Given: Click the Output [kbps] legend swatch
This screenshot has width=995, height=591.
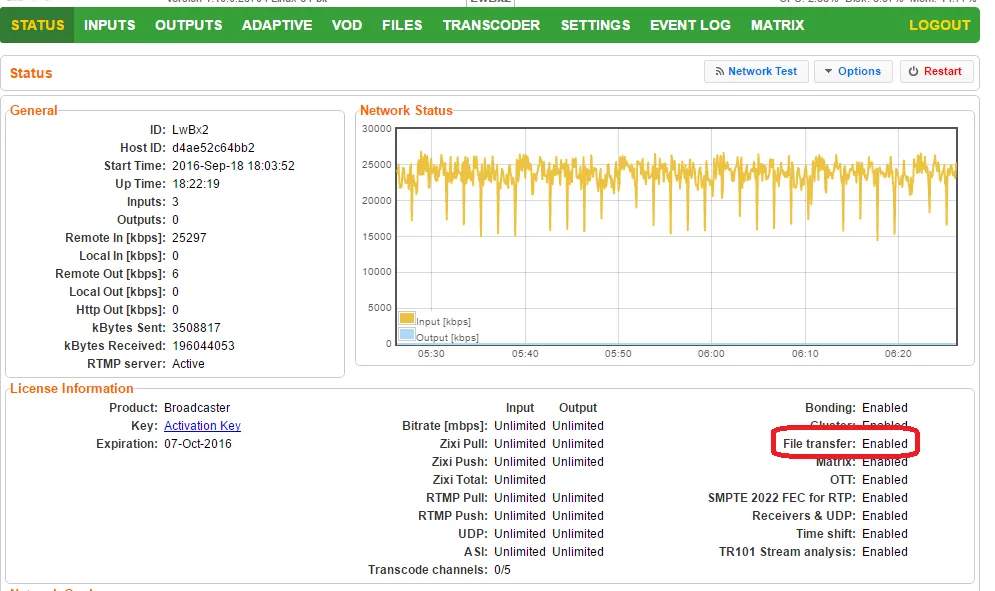Looking at the screenshot, I should 407,335.
